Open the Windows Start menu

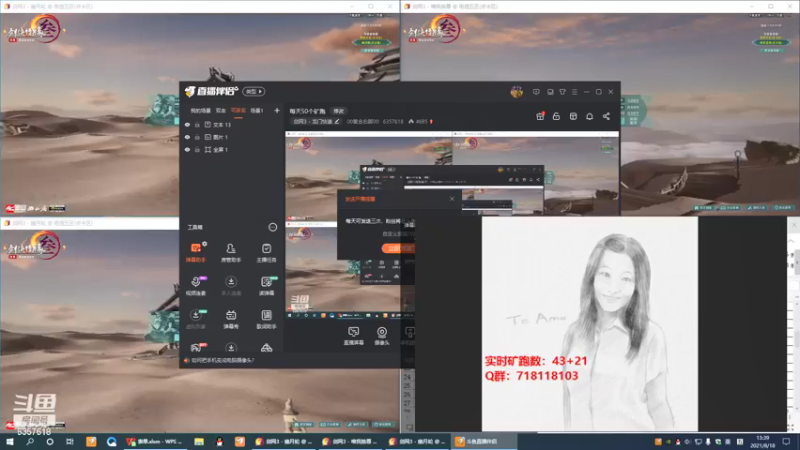9,441
